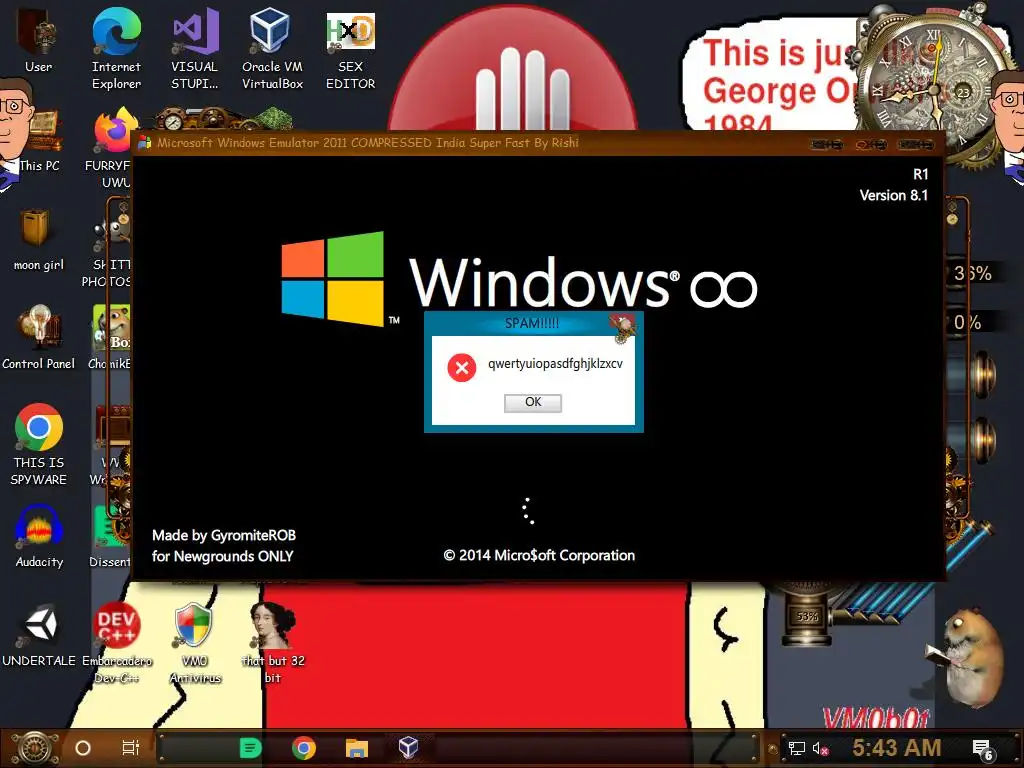Click the muted volume tray icon

[821, 748]
